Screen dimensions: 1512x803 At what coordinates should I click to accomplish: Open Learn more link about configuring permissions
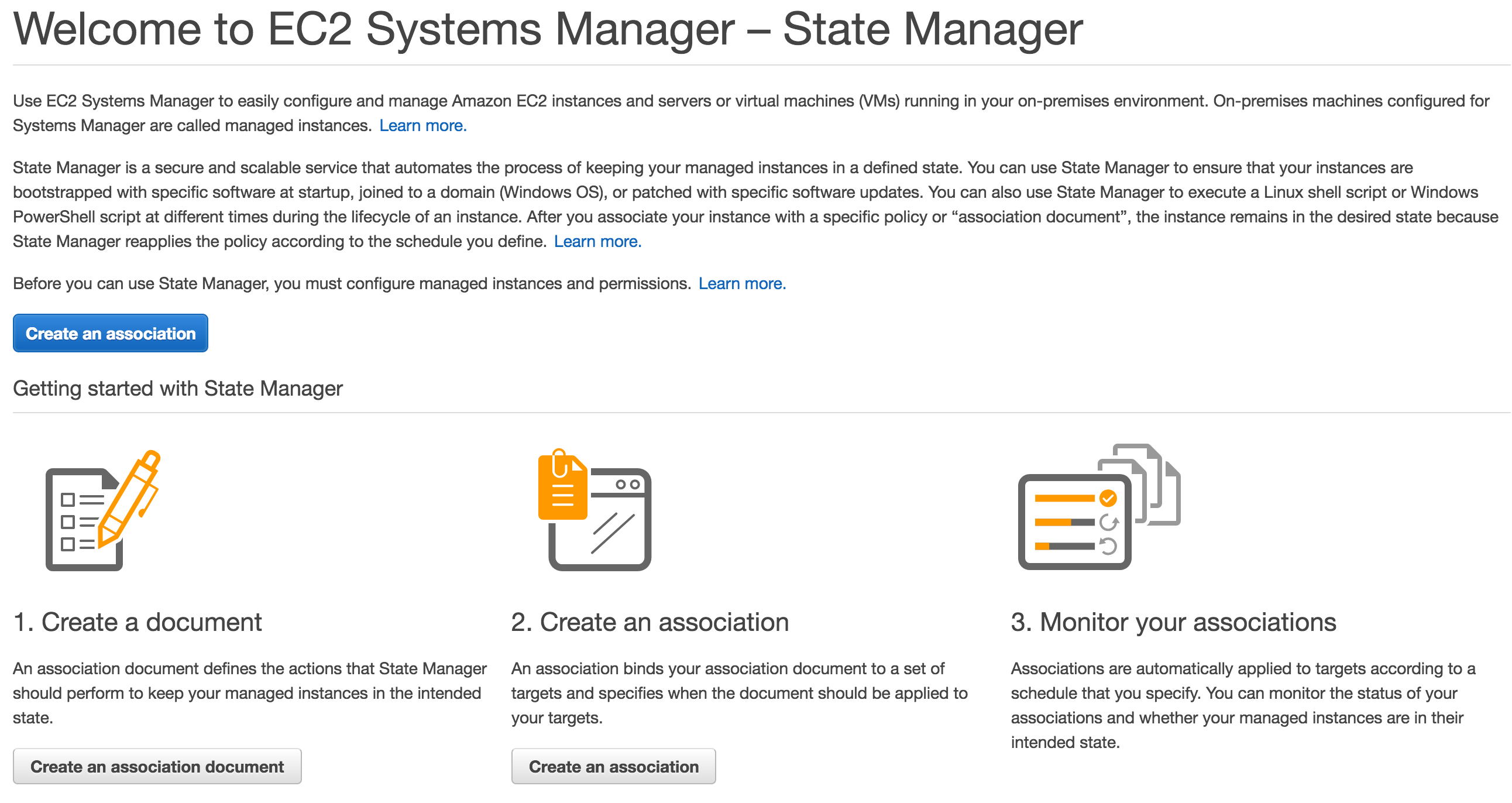coord(741,283)
